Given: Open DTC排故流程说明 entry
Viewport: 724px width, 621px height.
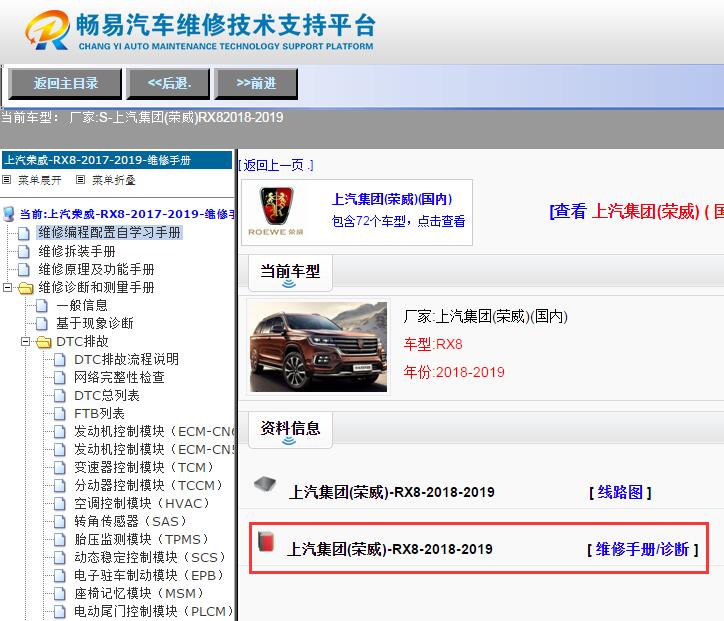Looking at the screenshot, I should tap(126, 360).
